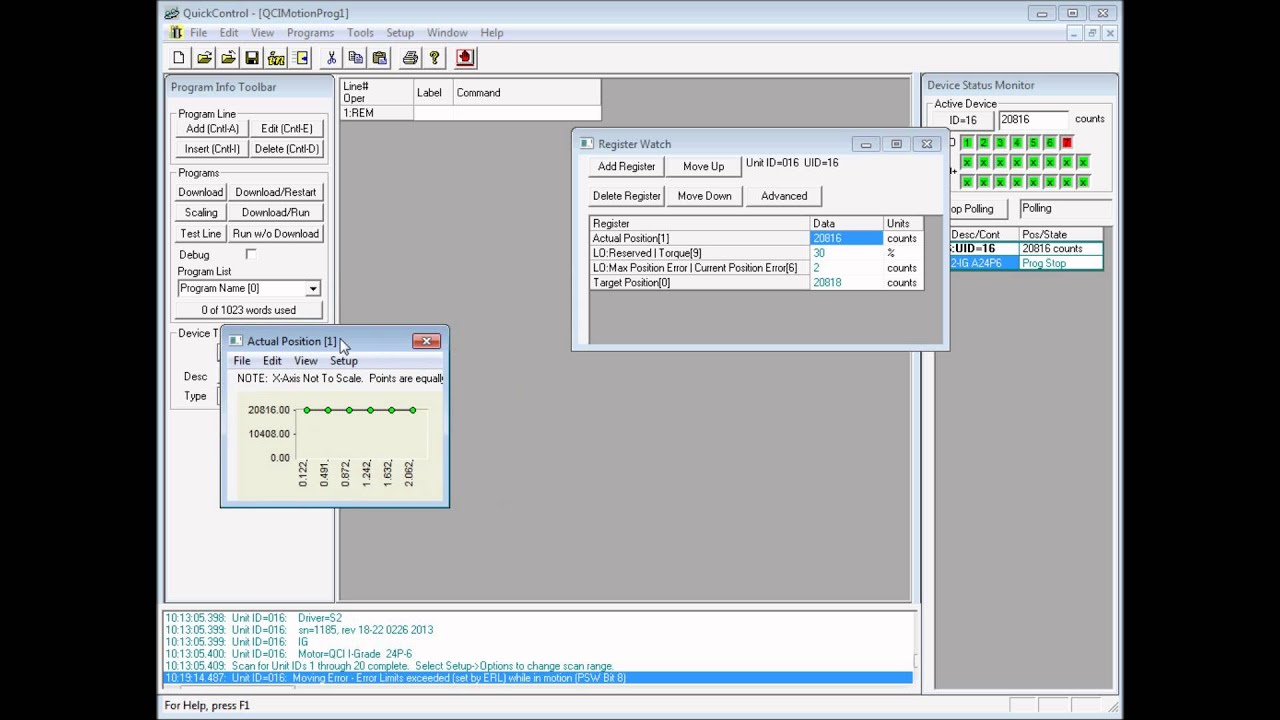Select Prog Stop cell in device list
Image resolution: width=1280 pixels, height=720 pixels.
point(1060,263)
